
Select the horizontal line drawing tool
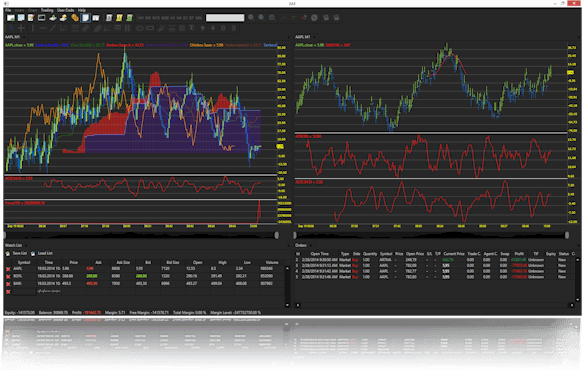pos(43,28)
